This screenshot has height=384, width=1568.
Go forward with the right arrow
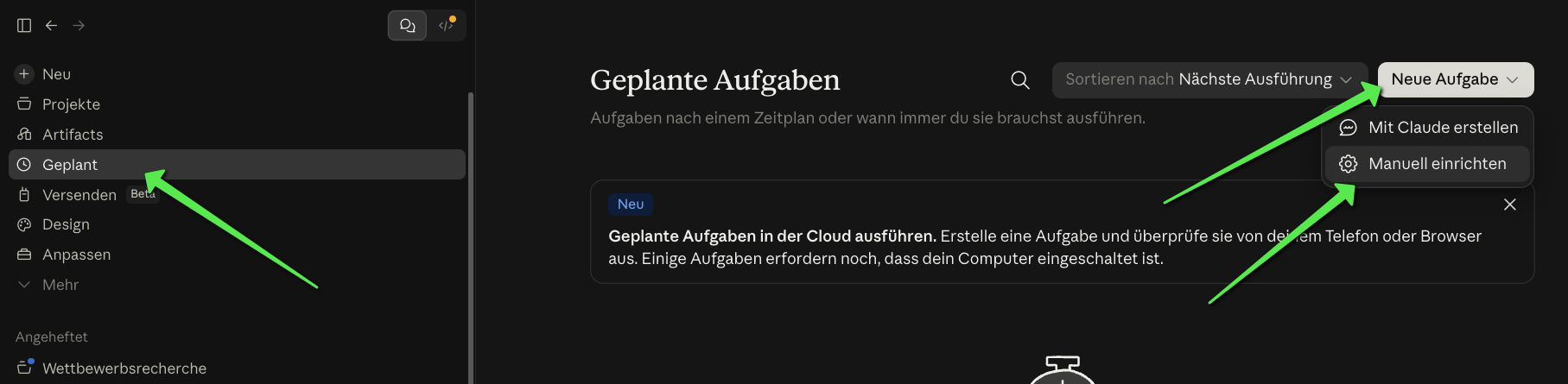click(x=79, y=26)
